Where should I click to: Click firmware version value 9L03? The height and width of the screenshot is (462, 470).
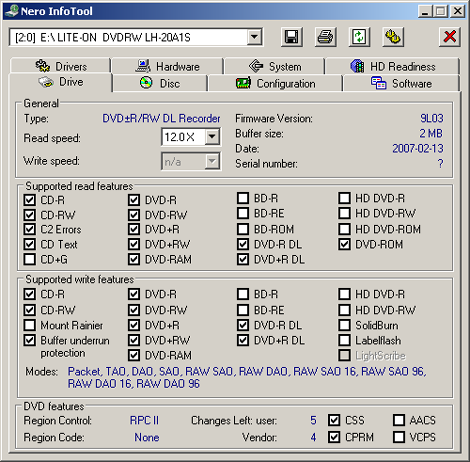click(x=432, y=118)
